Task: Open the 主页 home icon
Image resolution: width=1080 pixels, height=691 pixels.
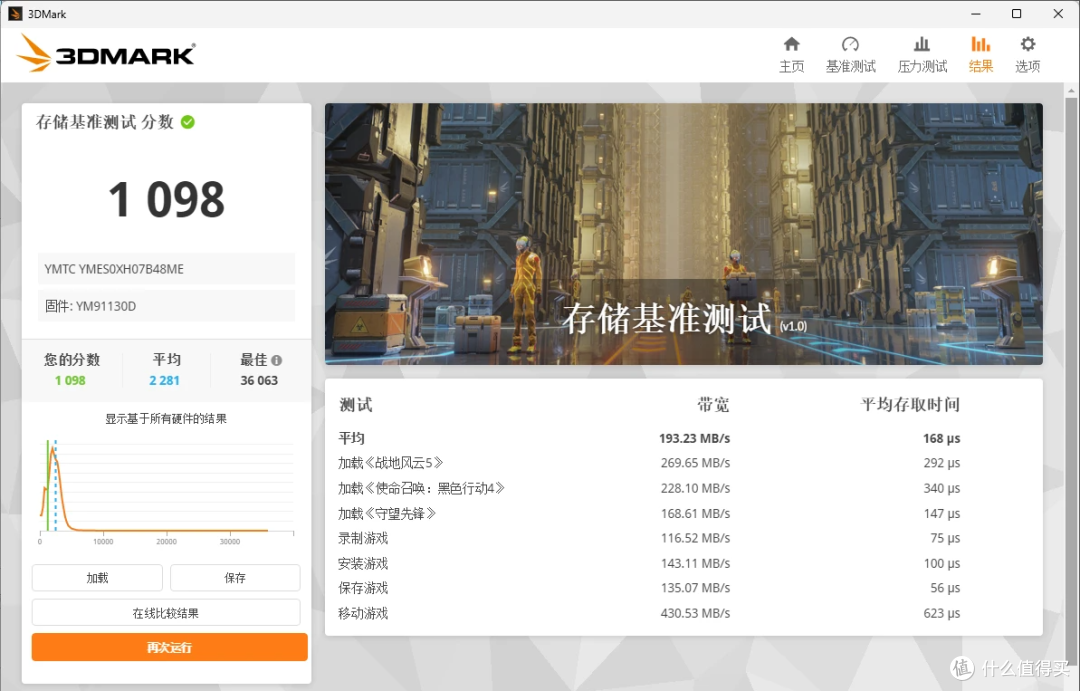Action: tap(791, 45)
